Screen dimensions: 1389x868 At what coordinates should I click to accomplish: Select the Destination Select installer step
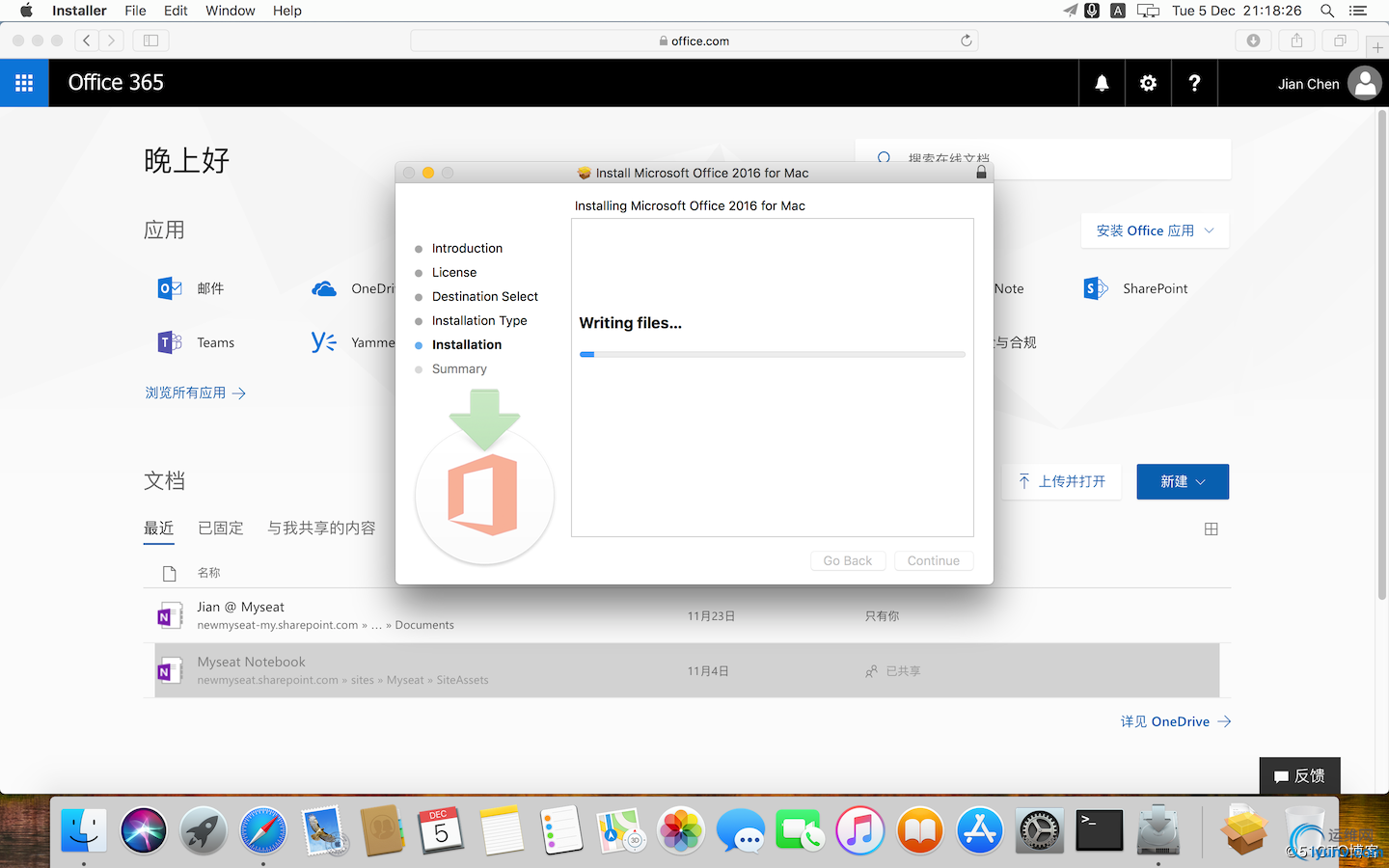point(485,296)
